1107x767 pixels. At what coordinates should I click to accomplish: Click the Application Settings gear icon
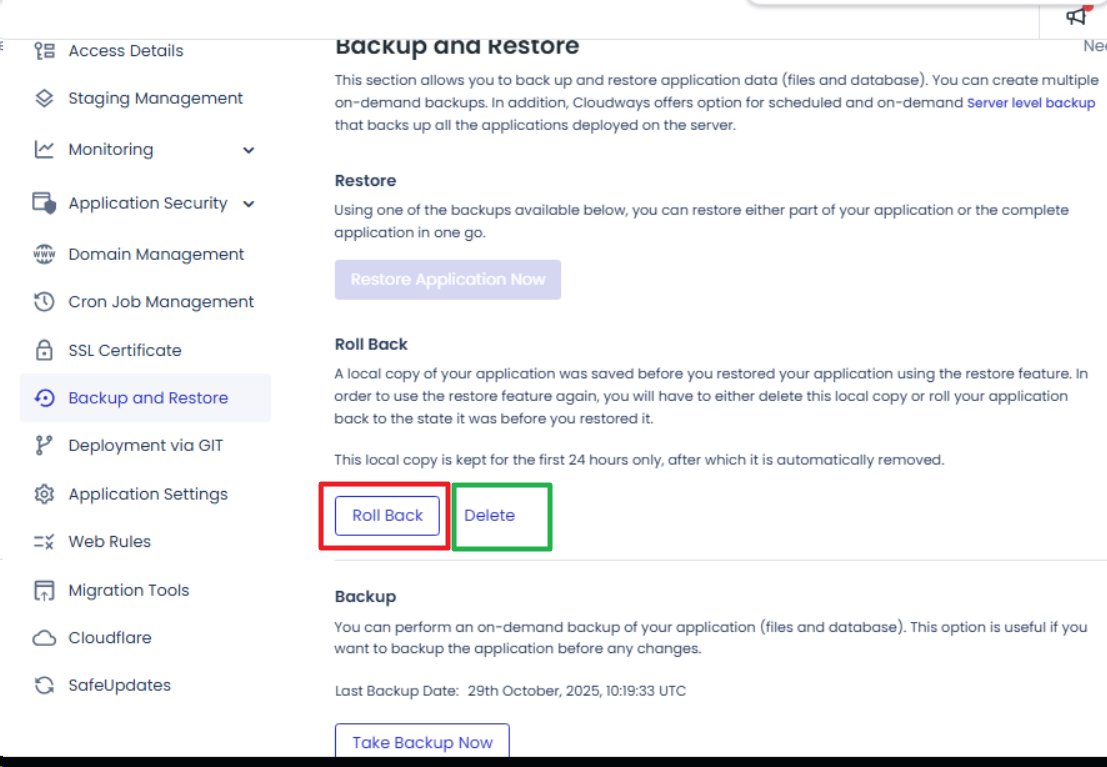coord(44,494)
